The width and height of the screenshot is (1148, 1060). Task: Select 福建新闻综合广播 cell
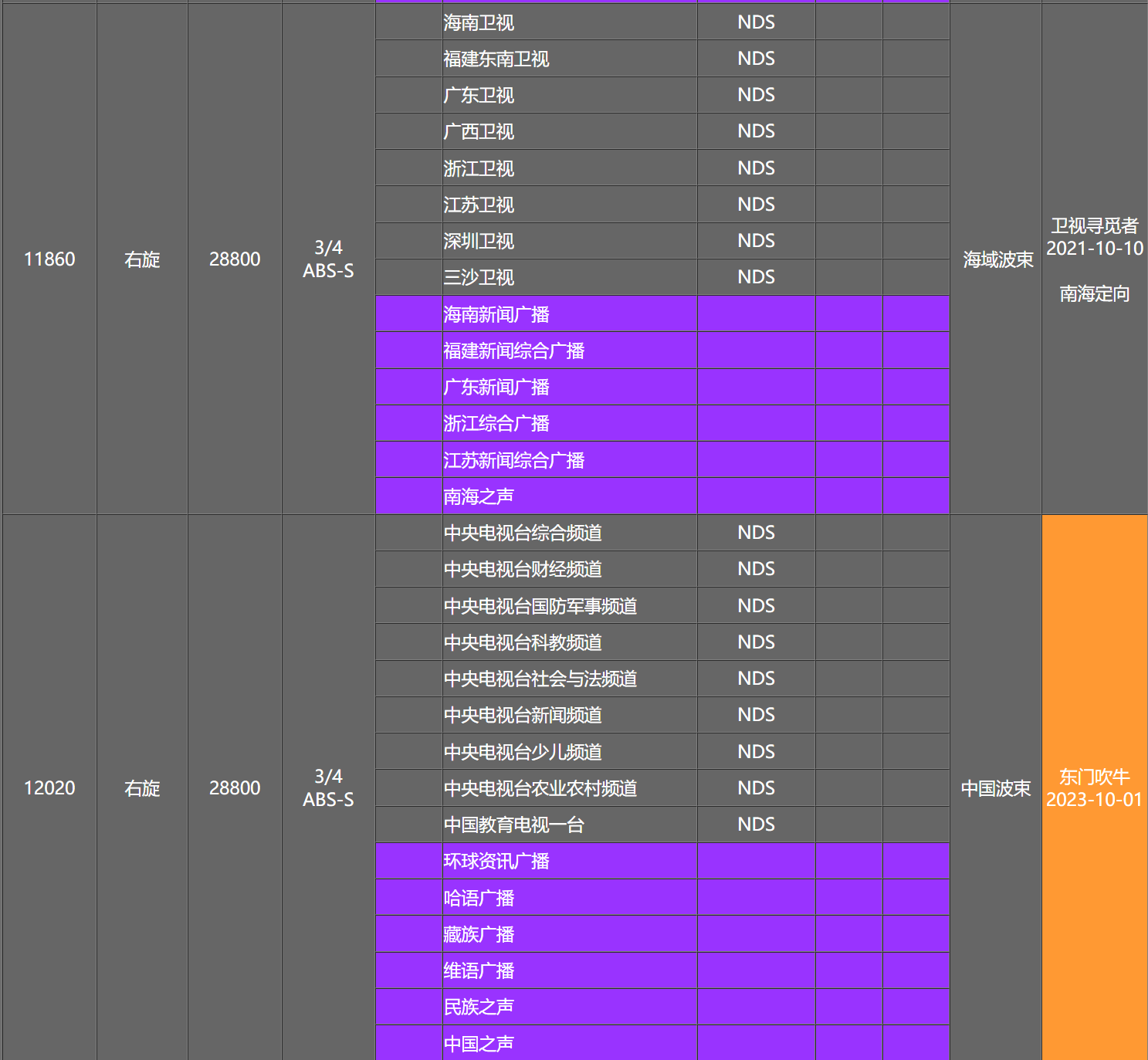pyautogui.click(x=570, y=351)
